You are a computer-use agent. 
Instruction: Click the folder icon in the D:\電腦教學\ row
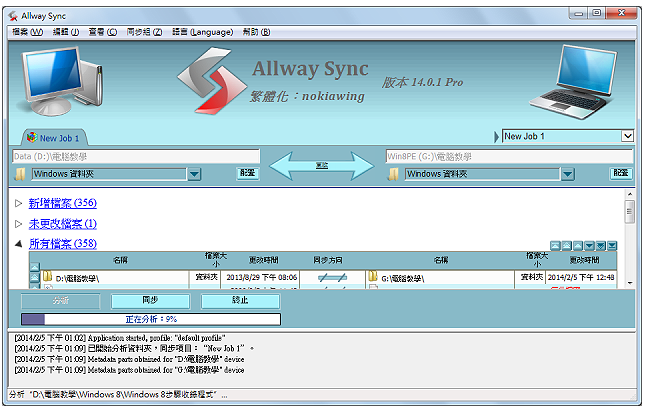48,276
